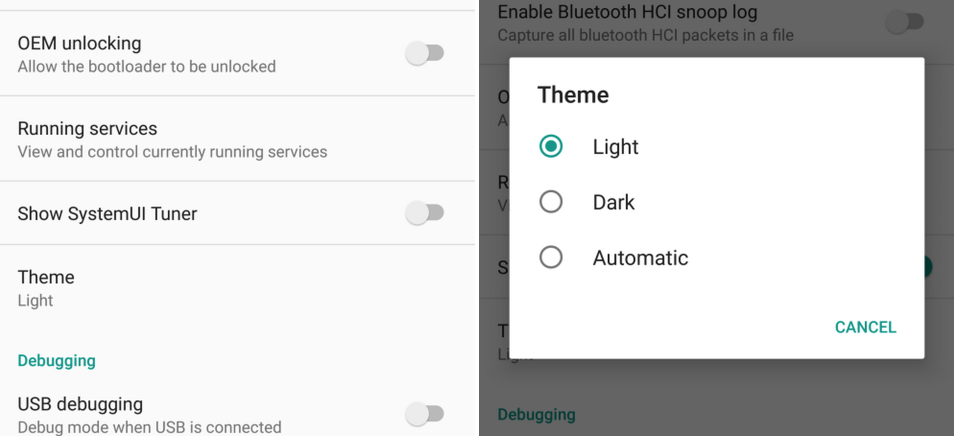Click the Theme dialog title
This screenshot has height=436, width=954.
click(573, 95)
